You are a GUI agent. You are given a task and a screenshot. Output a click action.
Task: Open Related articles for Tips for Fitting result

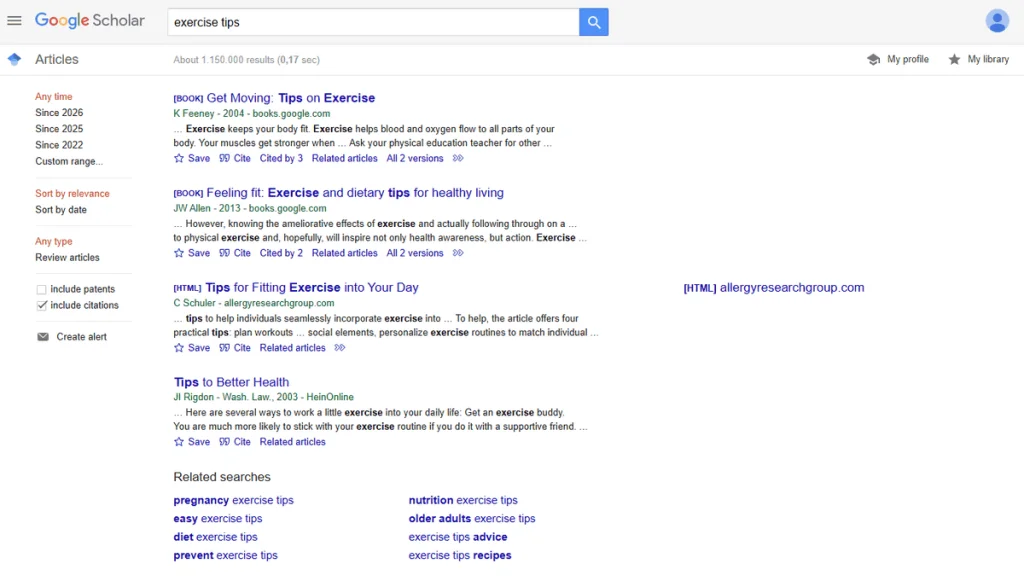pyautogui.click(x=292, y=347)
